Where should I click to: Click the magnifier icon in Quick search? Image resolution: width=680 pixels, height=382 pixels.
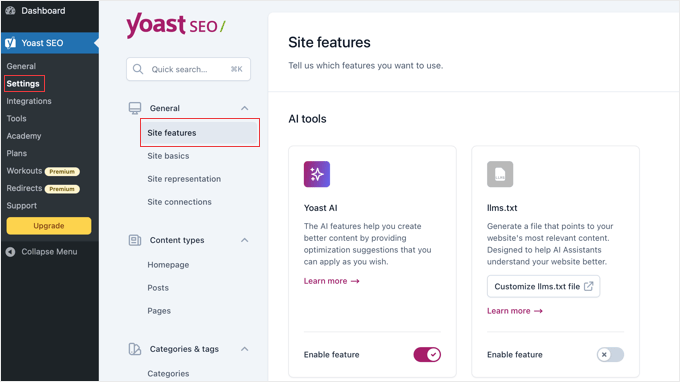click(x=138, y=69)
